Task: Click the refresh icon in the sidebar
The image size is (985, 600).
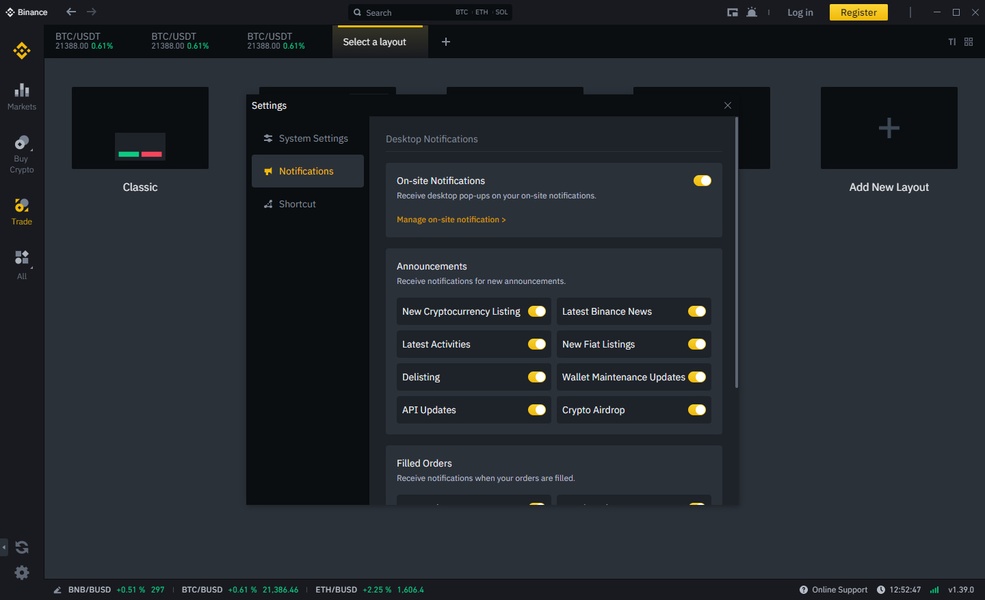Action: (x=22, y=547)
